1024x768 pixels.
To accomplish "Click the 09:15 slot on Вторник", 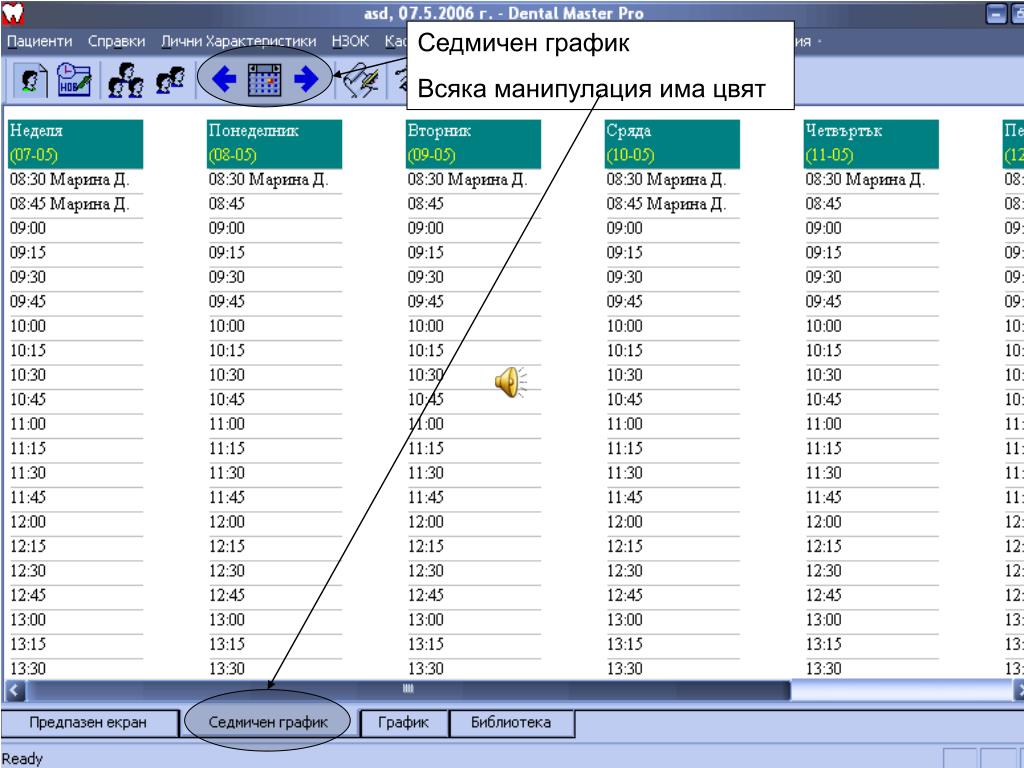I will (473, 253).
